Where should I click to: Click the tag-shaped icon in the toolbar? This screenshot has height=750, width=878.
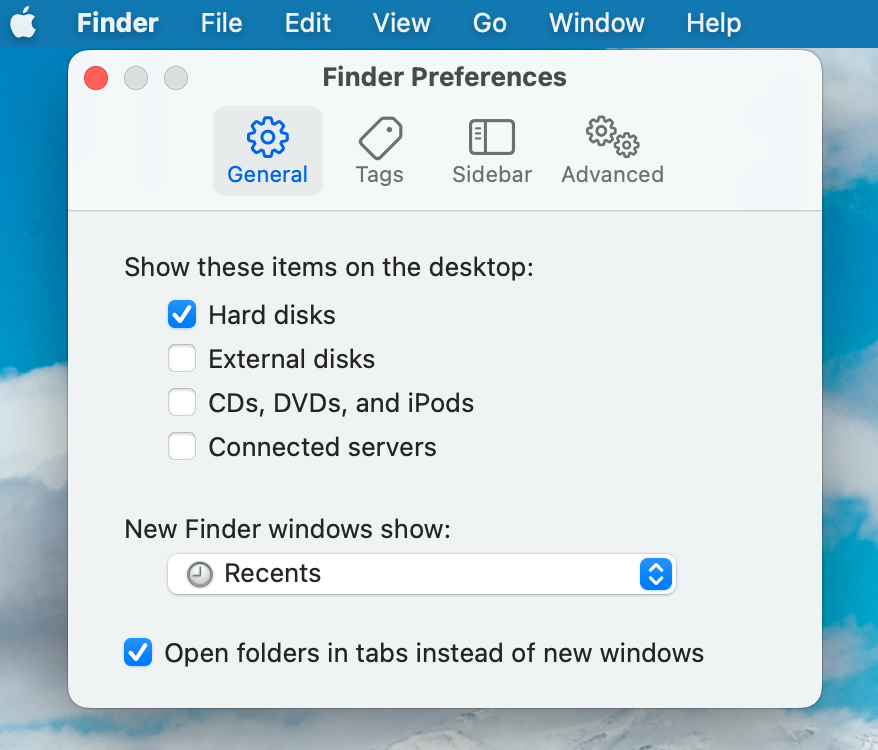coord(379,137)
